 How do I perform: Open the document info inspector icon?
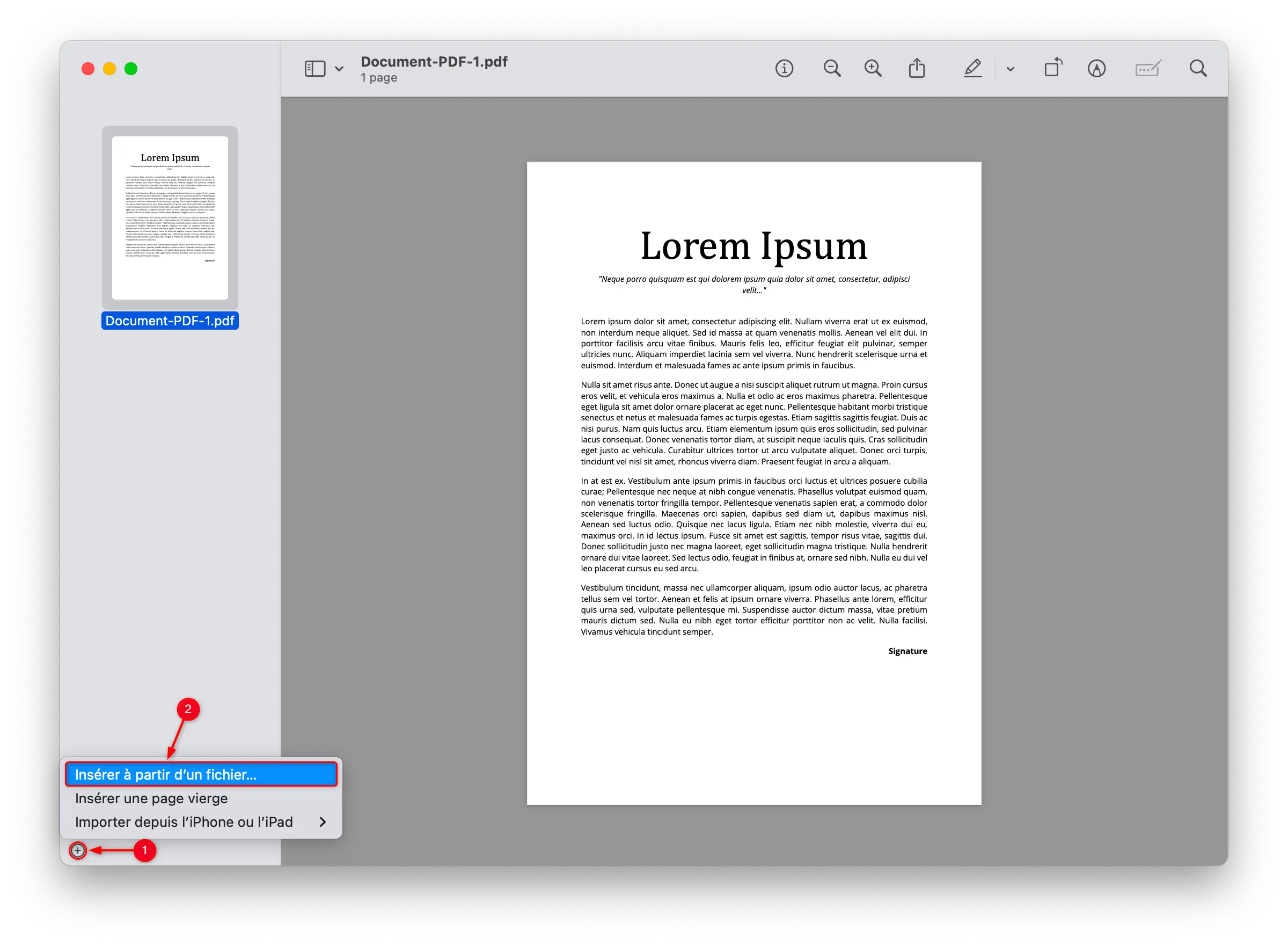[x=784, y=69]
